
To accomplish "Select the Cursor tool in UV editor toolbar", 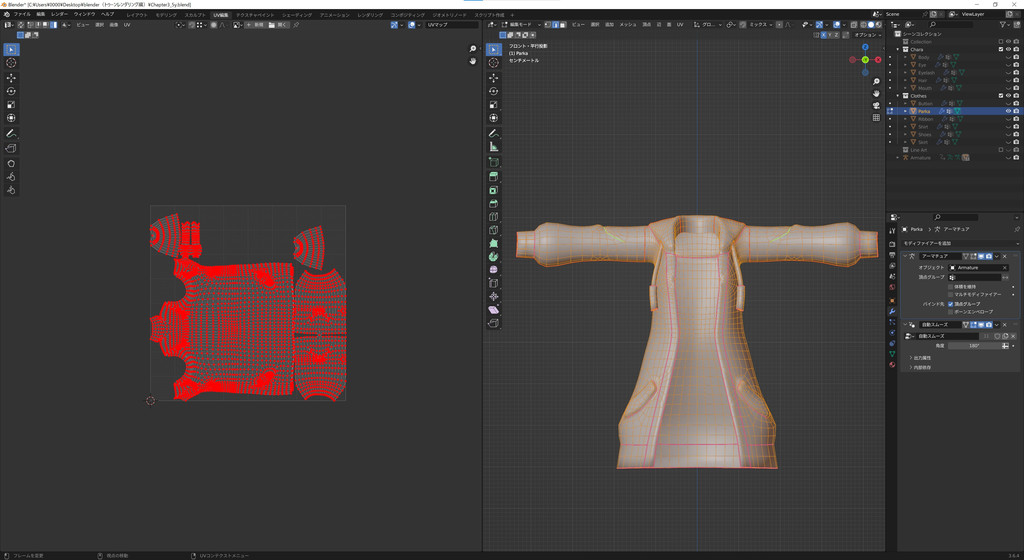I will point(11,63).
